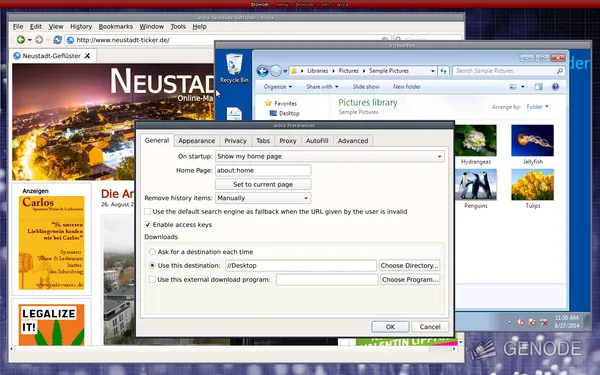The width and height of the screenshot is (600, 375).
Task: Click the reload page icon in Arora toolbar
Action: point(57,40)
